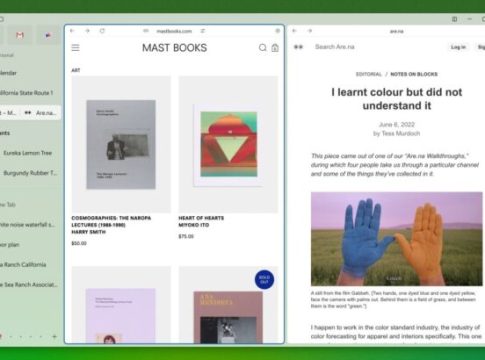Open Heart of Hearts book thumbnail
This screenshot has height=360, width=485.
(x=228, y=144)
